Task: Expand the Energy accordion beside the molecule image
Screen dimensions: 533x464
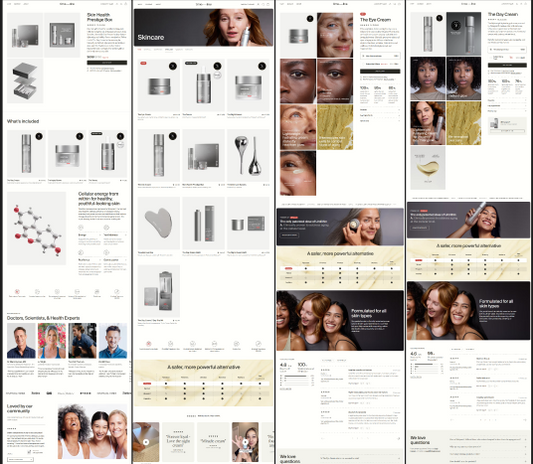Action: pyautogui.click(x=89, y=235)
